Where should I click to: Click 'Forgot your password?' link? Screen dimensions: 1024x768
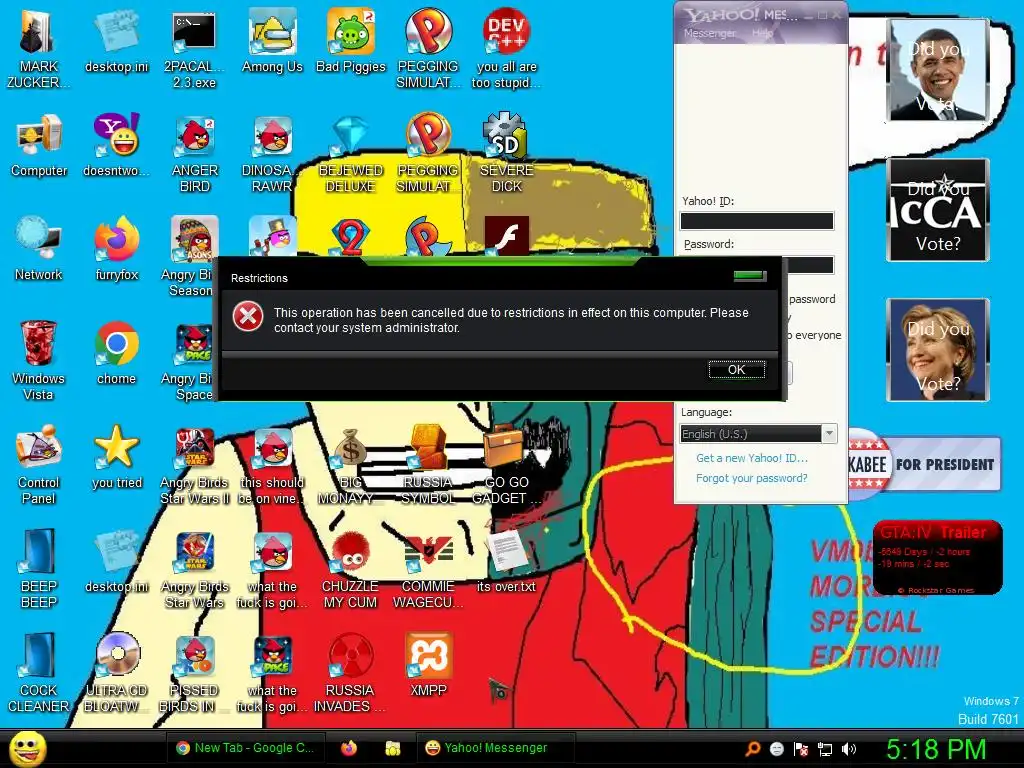click(x=752, y=478)
